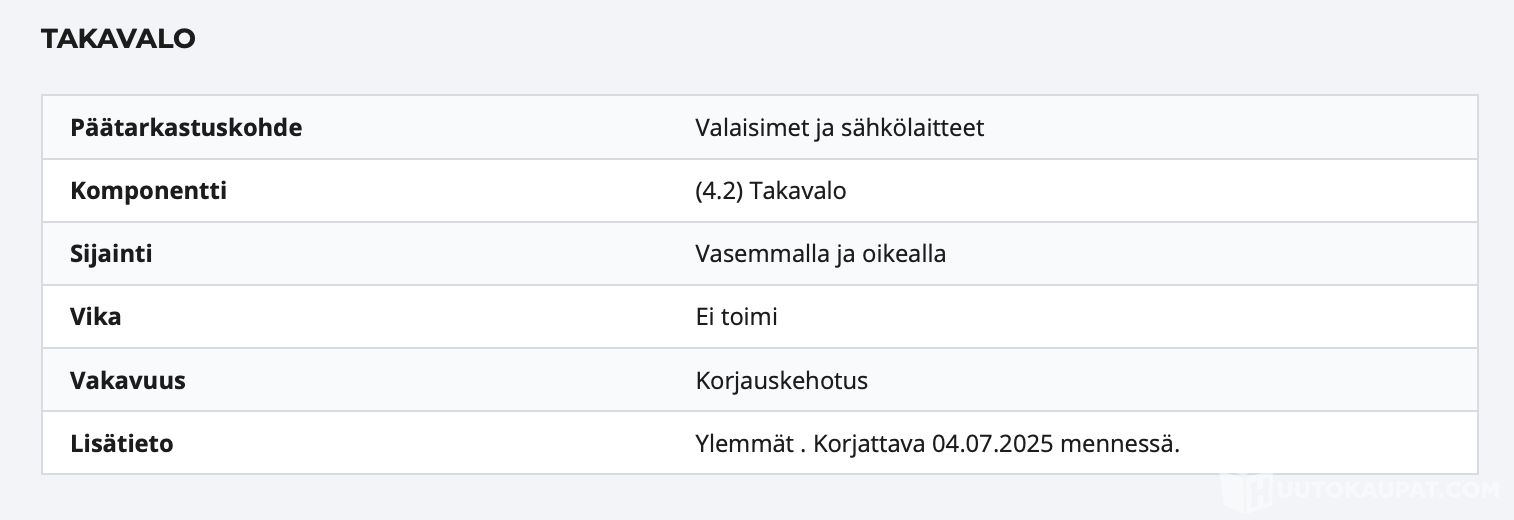Click Vasemmalla ja oikealla text
1514x520 pixels.
[x=820, y=254]
